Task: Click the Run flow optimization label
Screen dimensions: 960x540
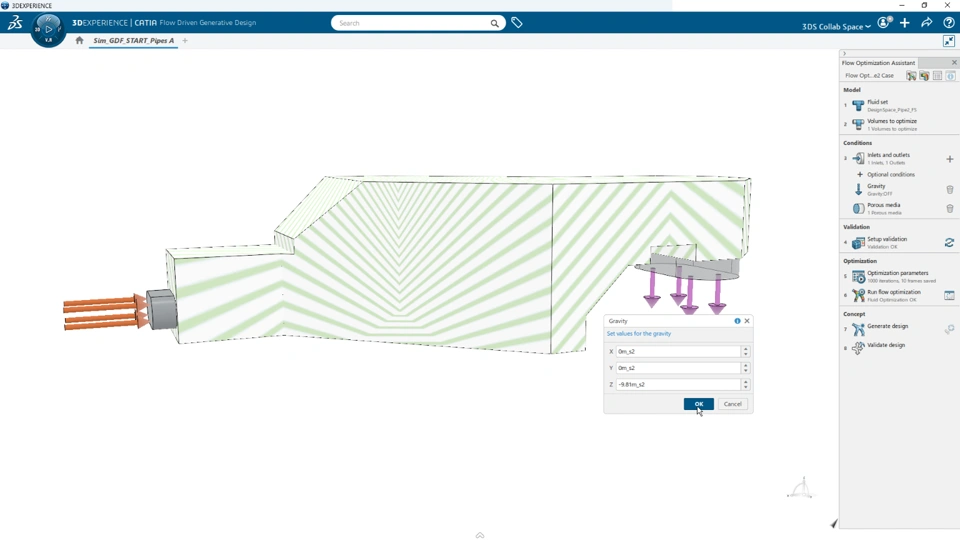Action: pyautogui.click(x=894, y=292)
